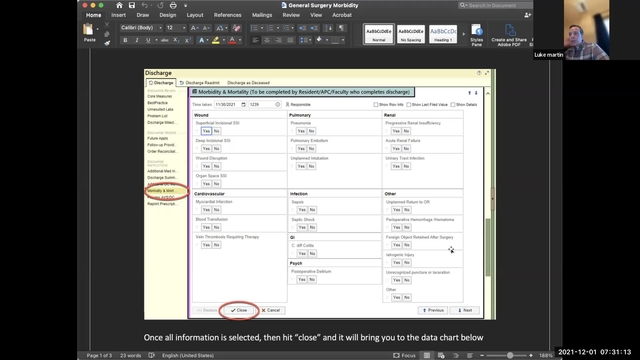
Task: Toggle Underline formatting
Action: pos(148,40)
